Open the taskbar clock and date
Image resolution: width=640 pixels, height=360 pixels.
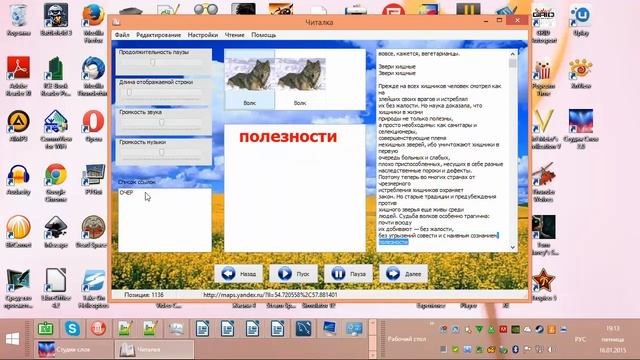coord(613,339)
